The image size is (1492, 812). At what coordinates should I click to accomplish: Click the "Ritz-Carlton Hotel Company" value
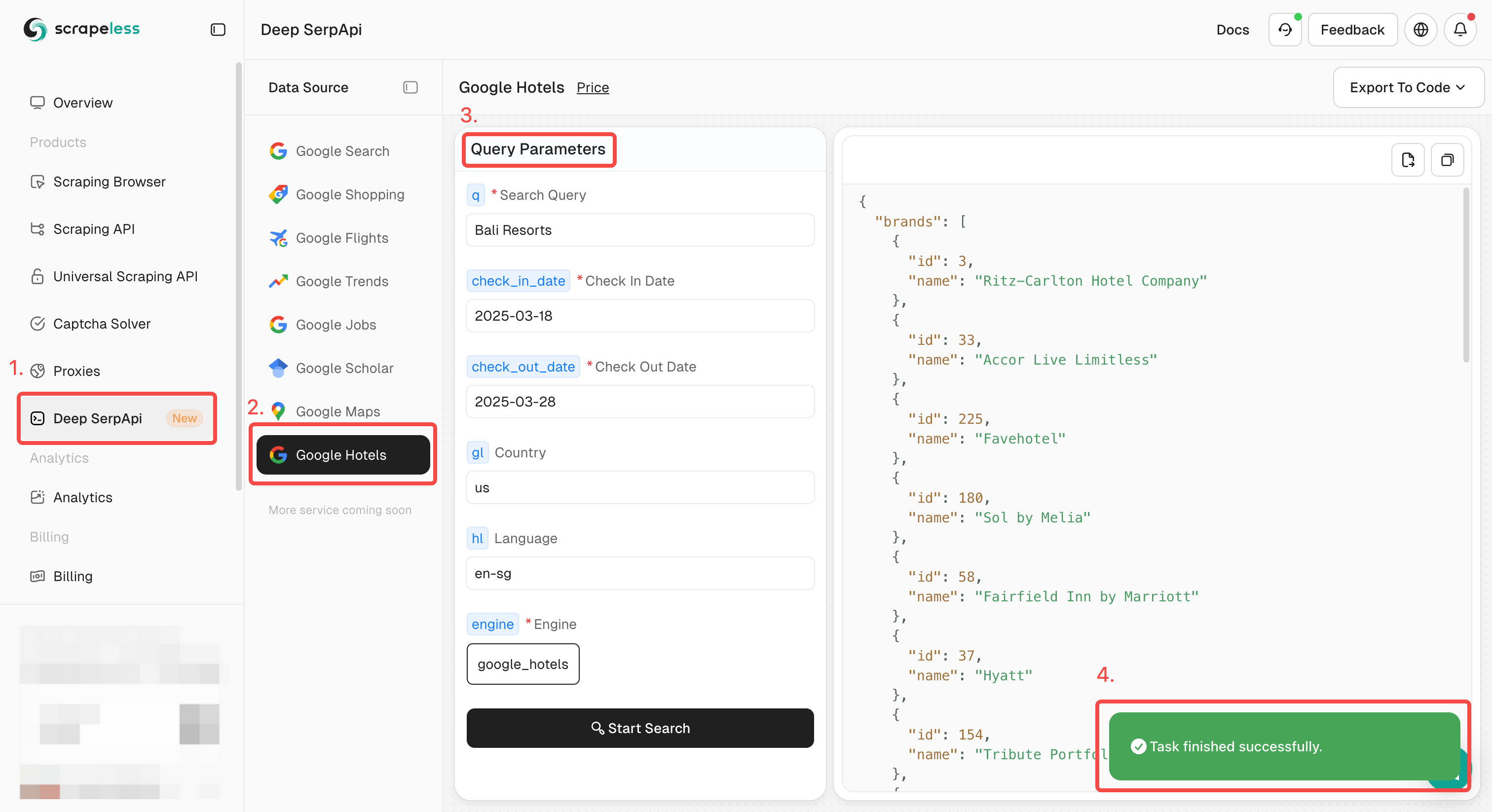1090,281
